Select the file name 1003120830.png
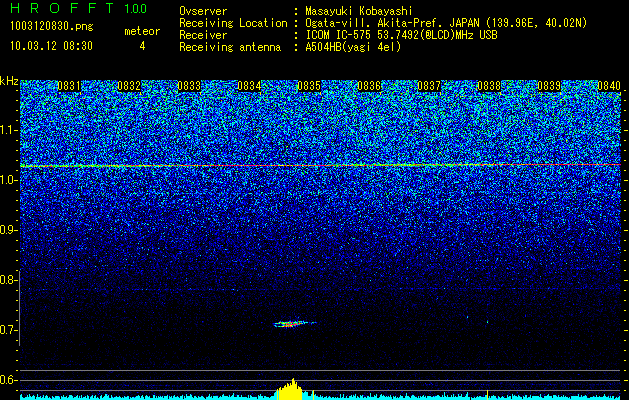 click(x=52, y=26)
